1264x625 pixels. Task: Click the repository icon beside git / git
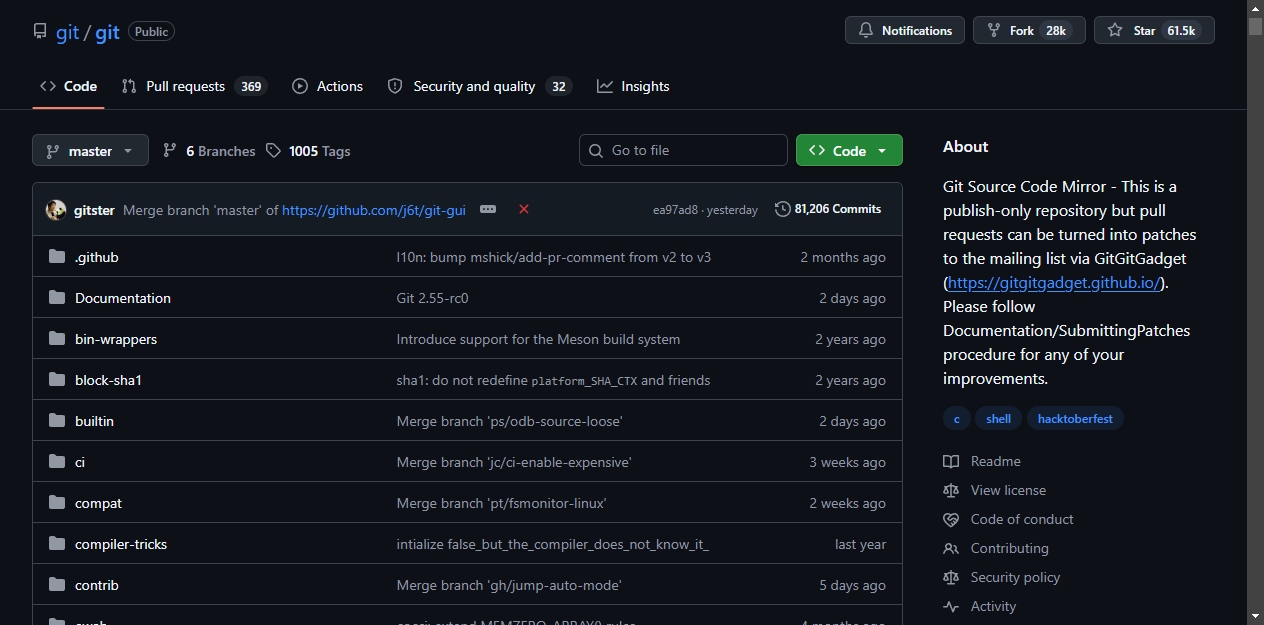pos(40,31)
